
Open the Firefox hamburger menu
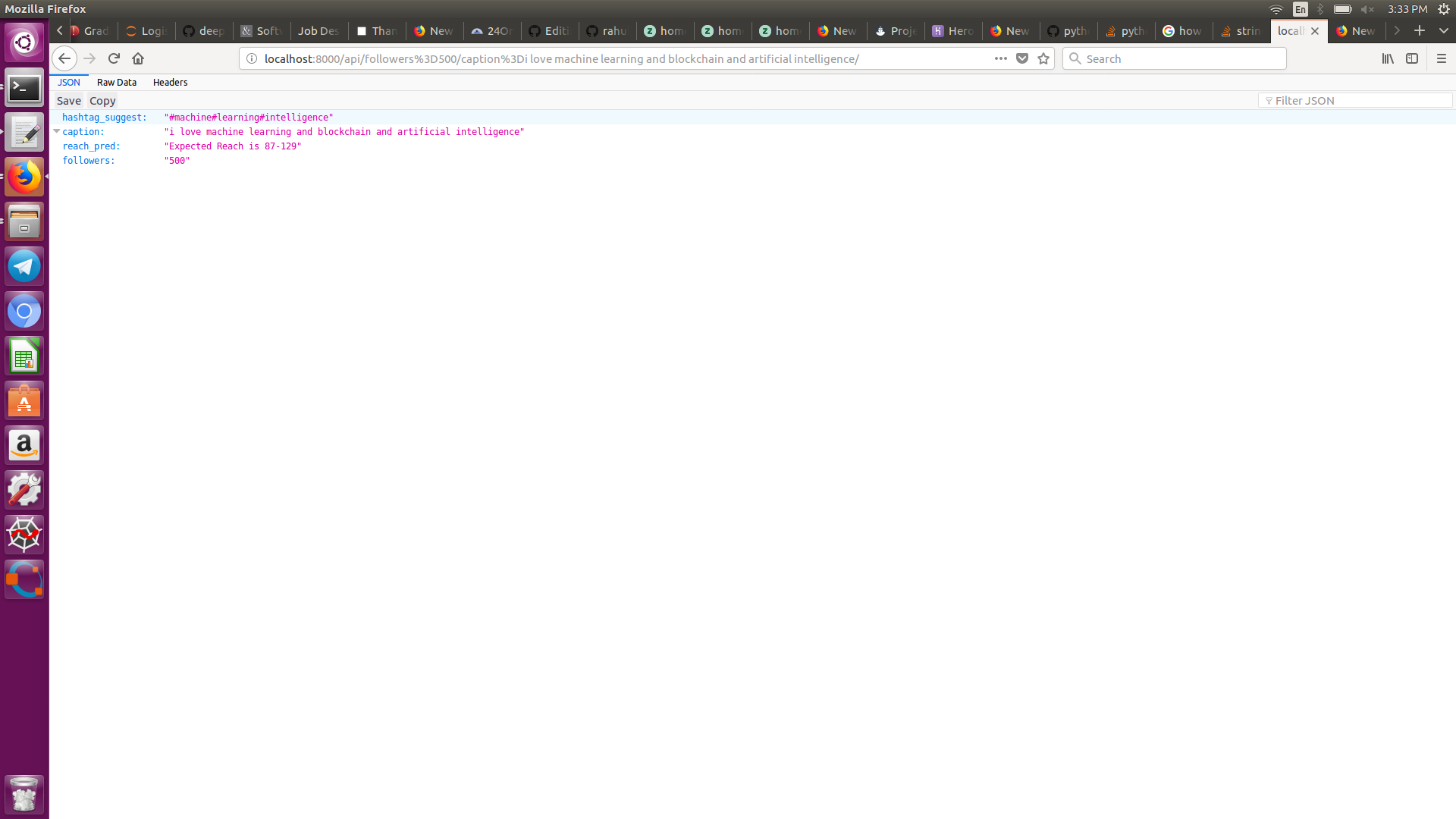1442,58
